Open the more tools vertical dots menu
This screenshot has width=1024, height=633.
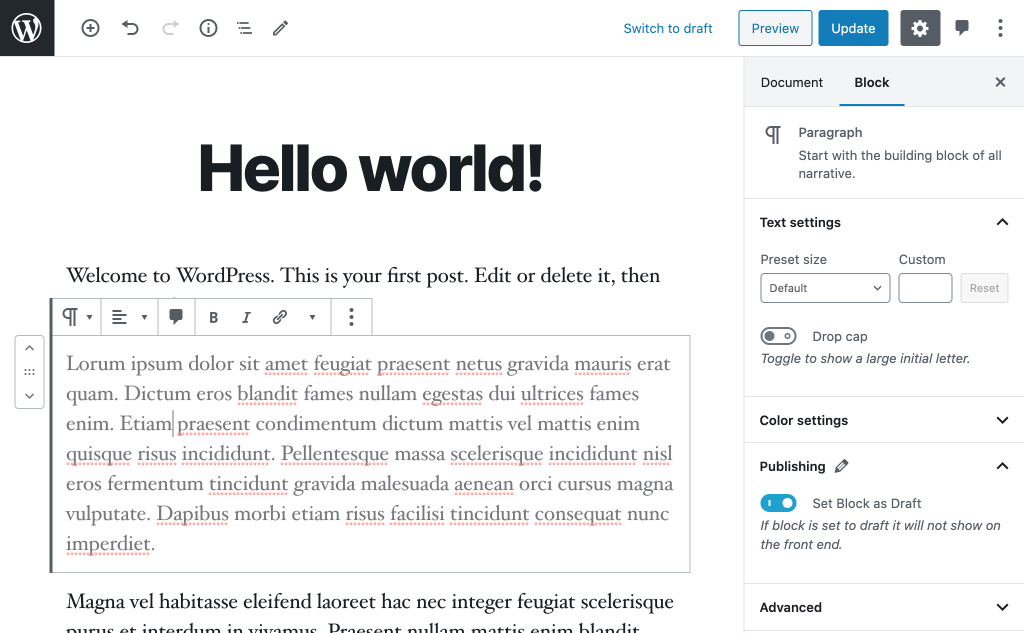coord(1000,28)
